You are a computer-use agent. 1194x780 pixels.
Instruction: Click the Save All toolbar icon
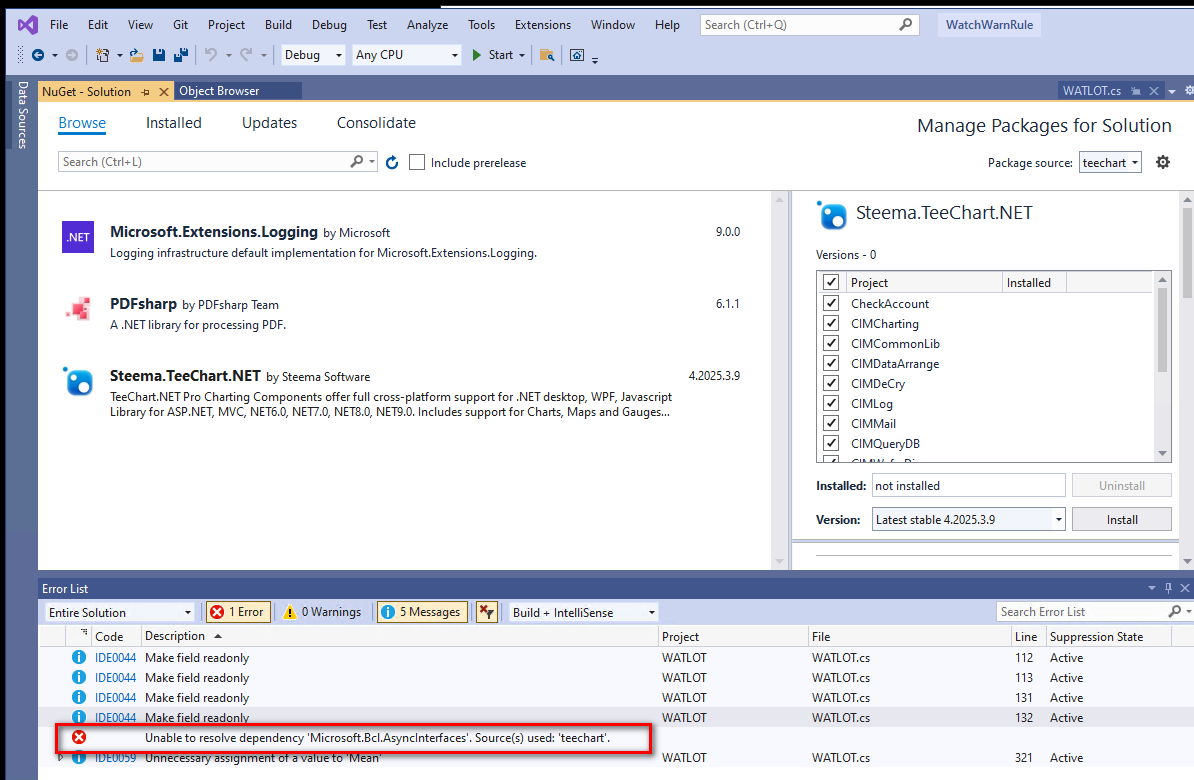click(x=181, y=55)
